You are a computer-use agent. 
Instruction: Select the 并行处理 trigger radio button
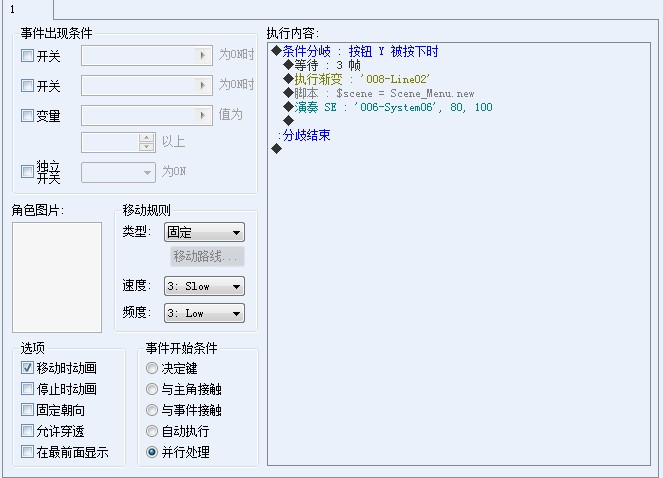[152, 452]
